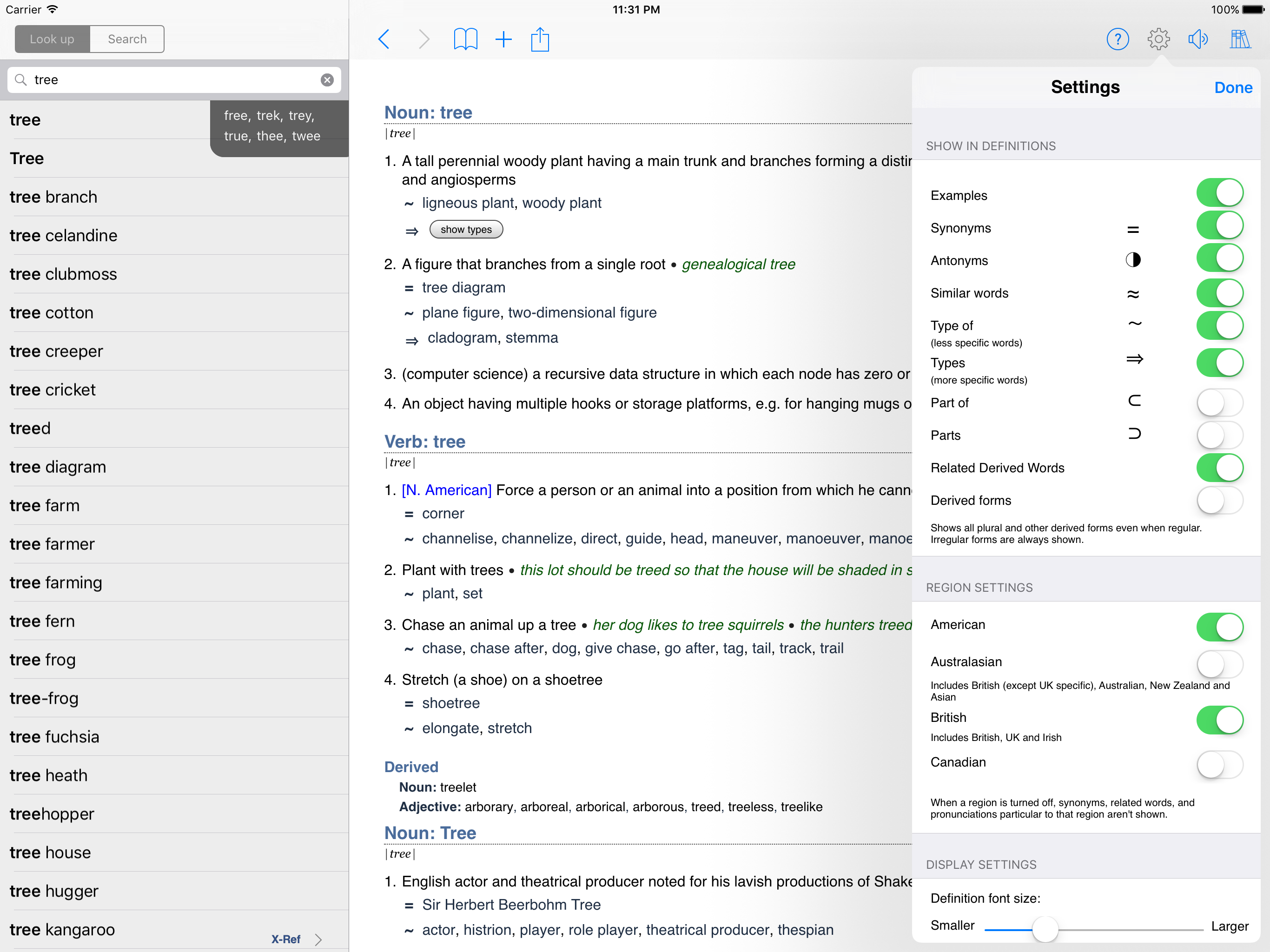Navigate forward with right chevron
Image resolution: width=1270 pixels, height=952 pixels.
click(x=423, y=40)
